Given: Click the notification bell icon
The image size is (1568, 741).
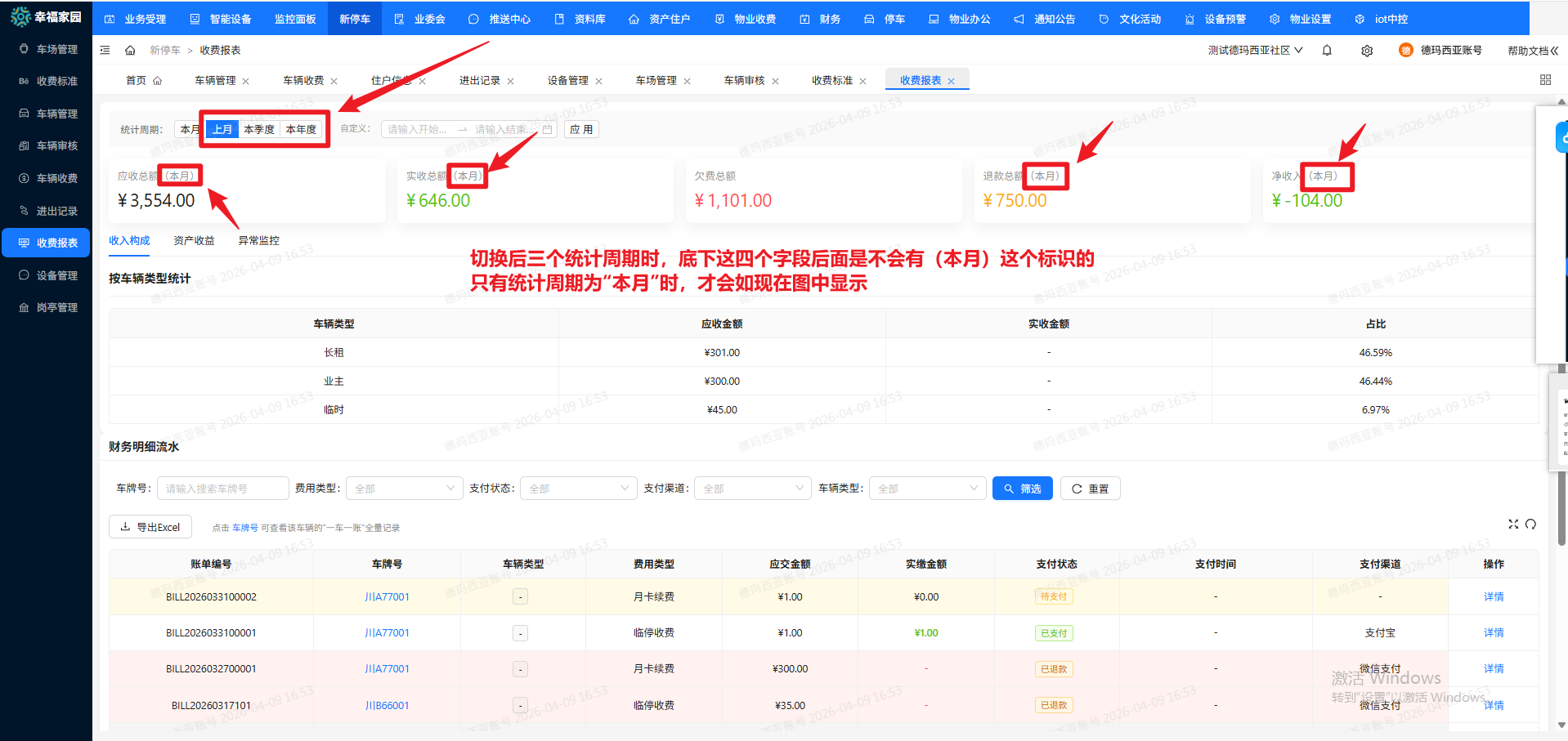Looking at the screenshot, I should click(1327, 51).
